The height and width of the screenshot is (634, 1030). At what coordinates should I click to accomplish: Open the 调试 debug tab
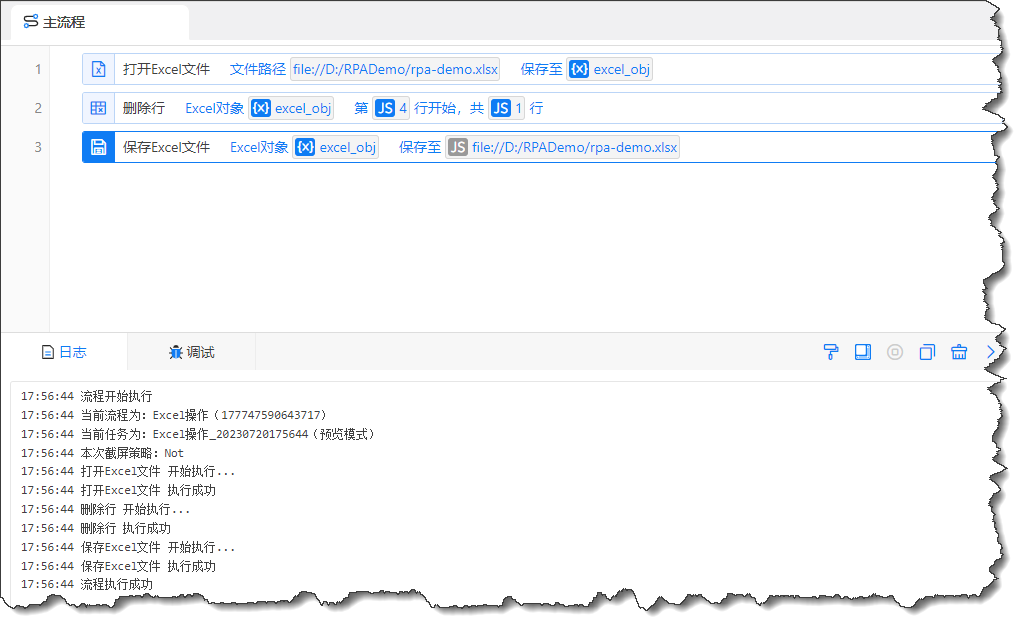(x=191, y=352)
